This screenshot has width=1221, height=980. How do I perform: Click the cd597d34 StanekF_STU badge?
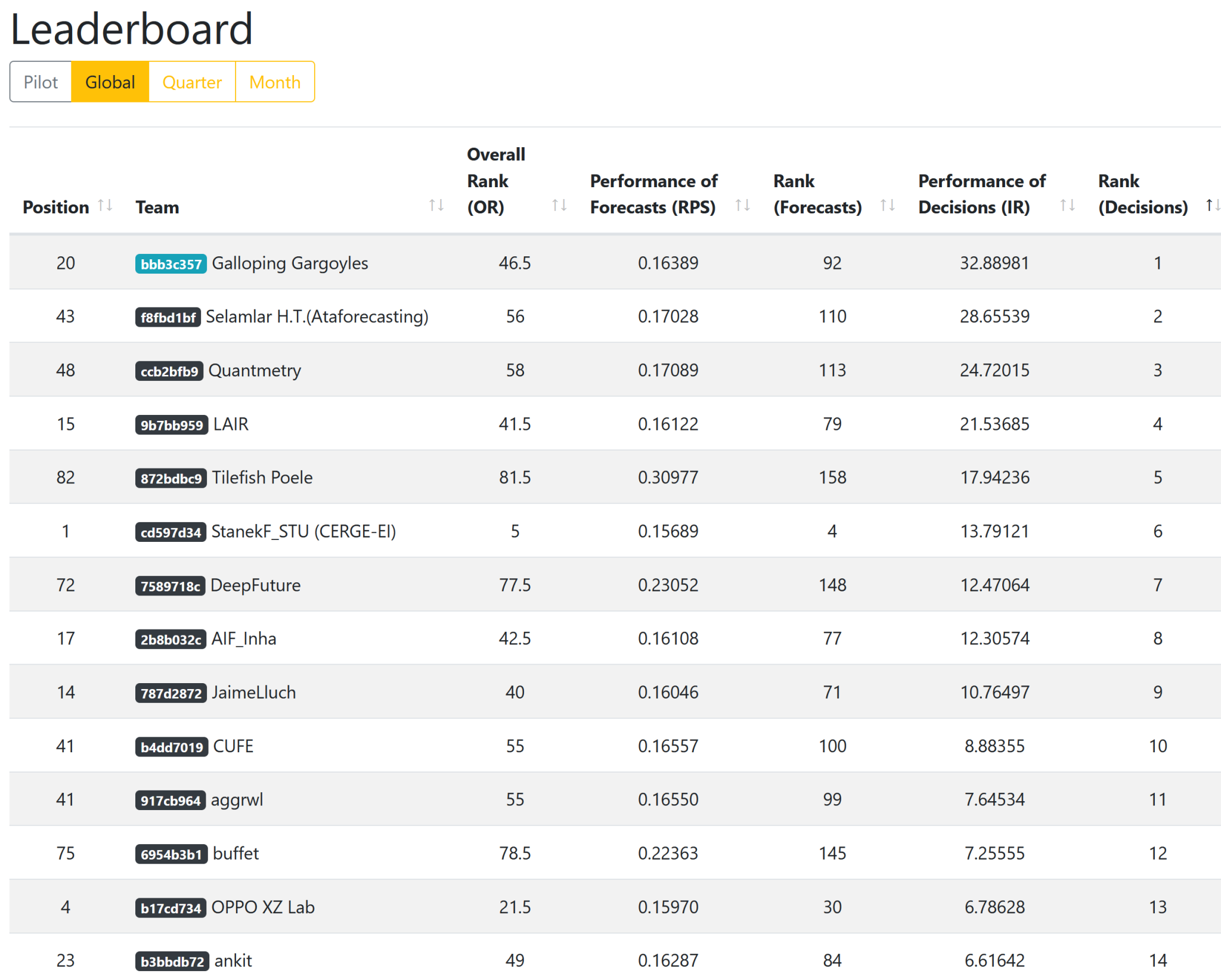tap(171, 532)
